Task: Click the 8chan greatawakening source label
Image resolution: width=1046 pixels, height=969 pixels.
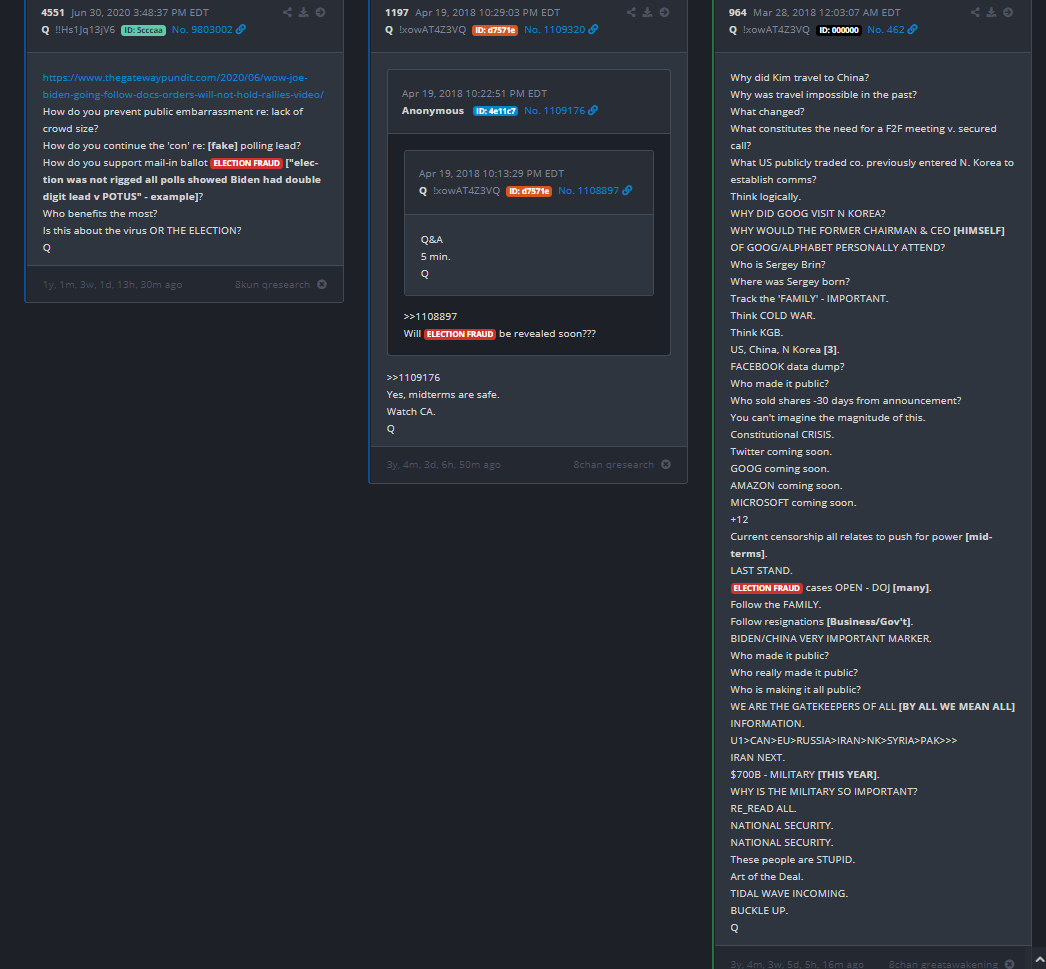Action: pos(943,964)
